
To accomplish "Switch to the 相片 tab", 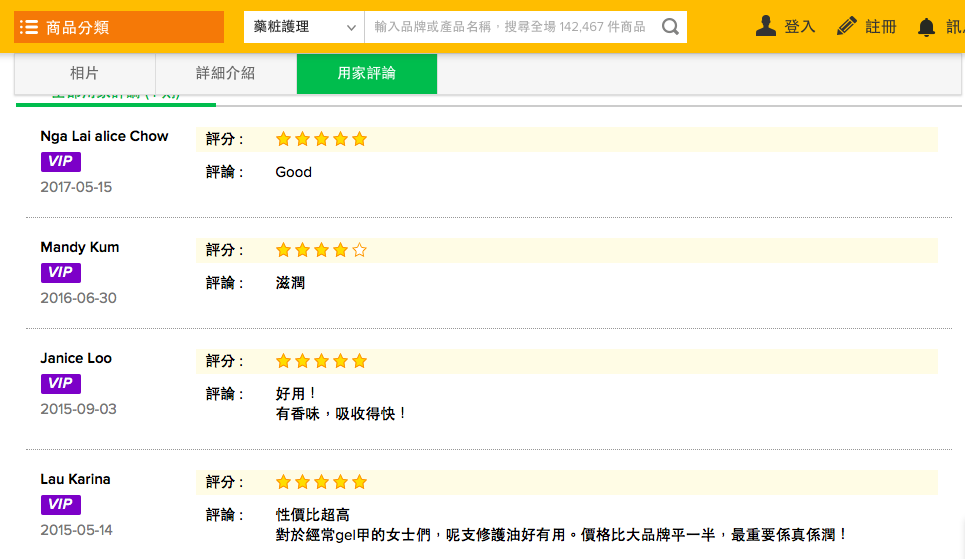I will point(85,73).
